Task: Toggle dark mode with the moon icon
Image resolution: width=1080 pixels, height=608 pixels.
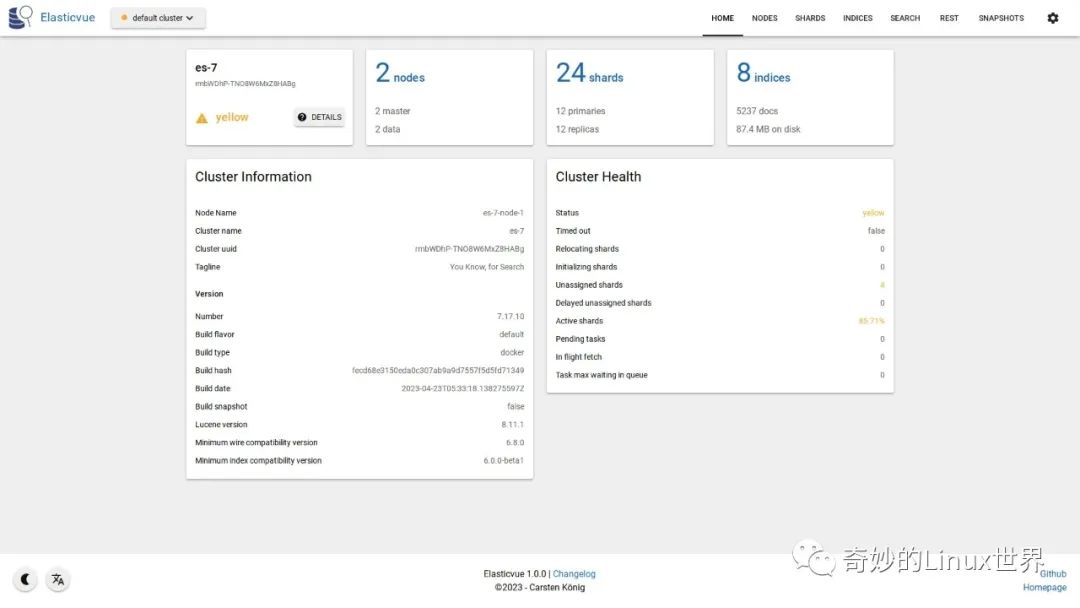Action: click(25, 579)
